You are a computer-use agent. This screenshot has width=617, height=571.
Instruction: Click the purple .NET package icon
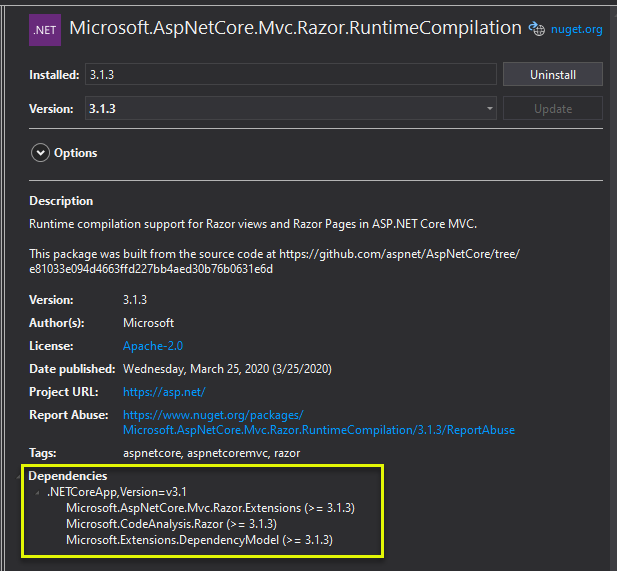45,30
